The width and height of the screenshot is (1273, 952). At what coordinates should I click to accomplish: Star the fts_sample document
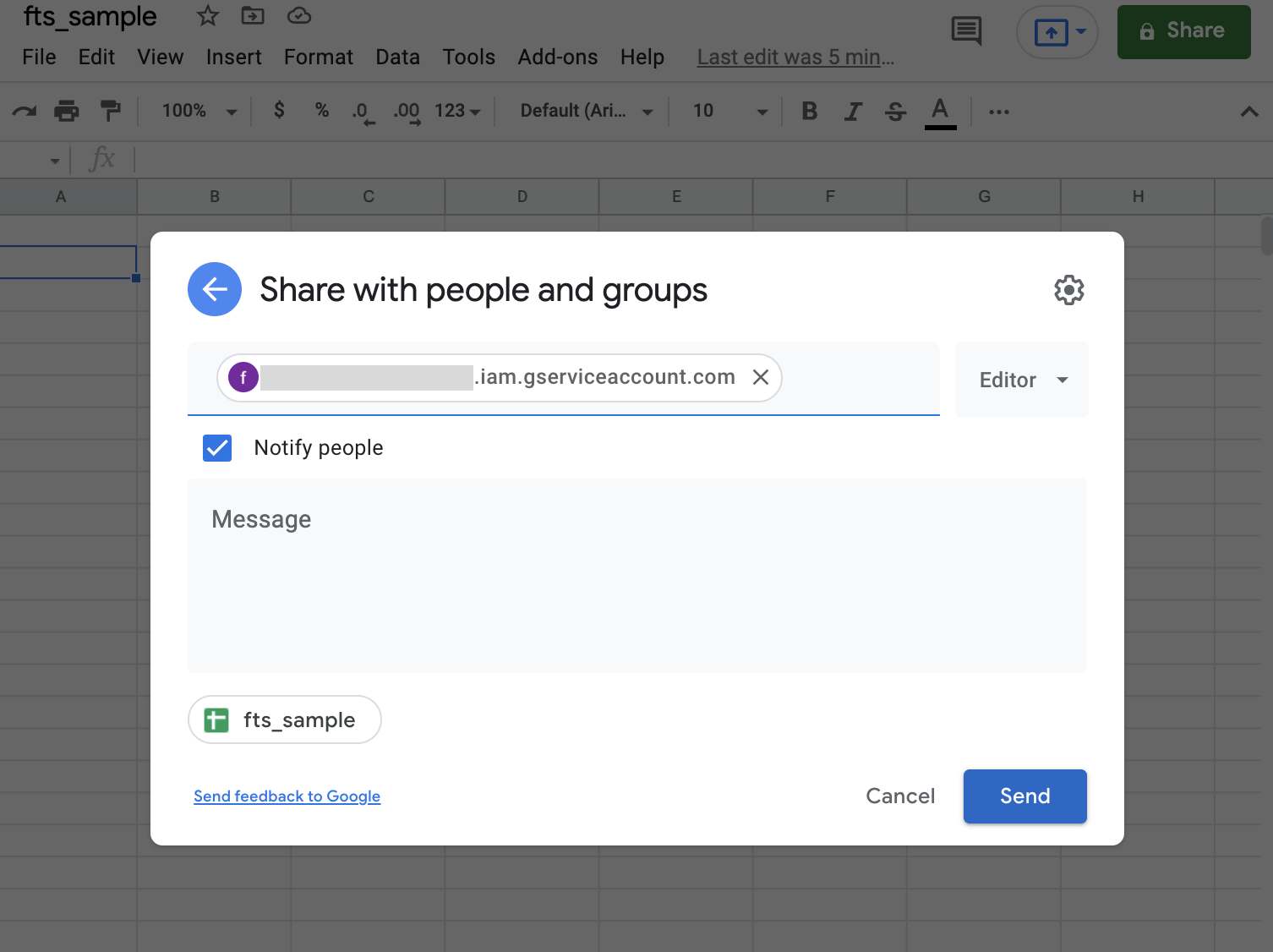(x=208, y=15)
